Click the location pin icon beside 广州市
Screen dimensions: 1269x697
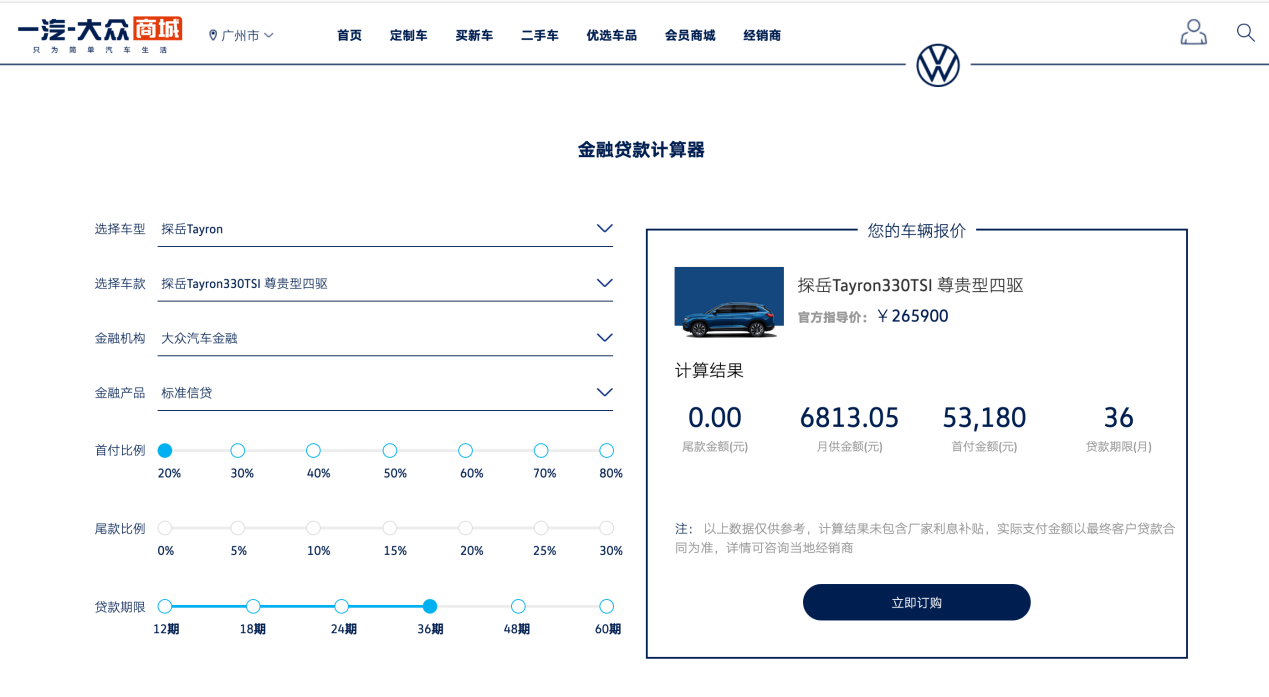[213, 35]
